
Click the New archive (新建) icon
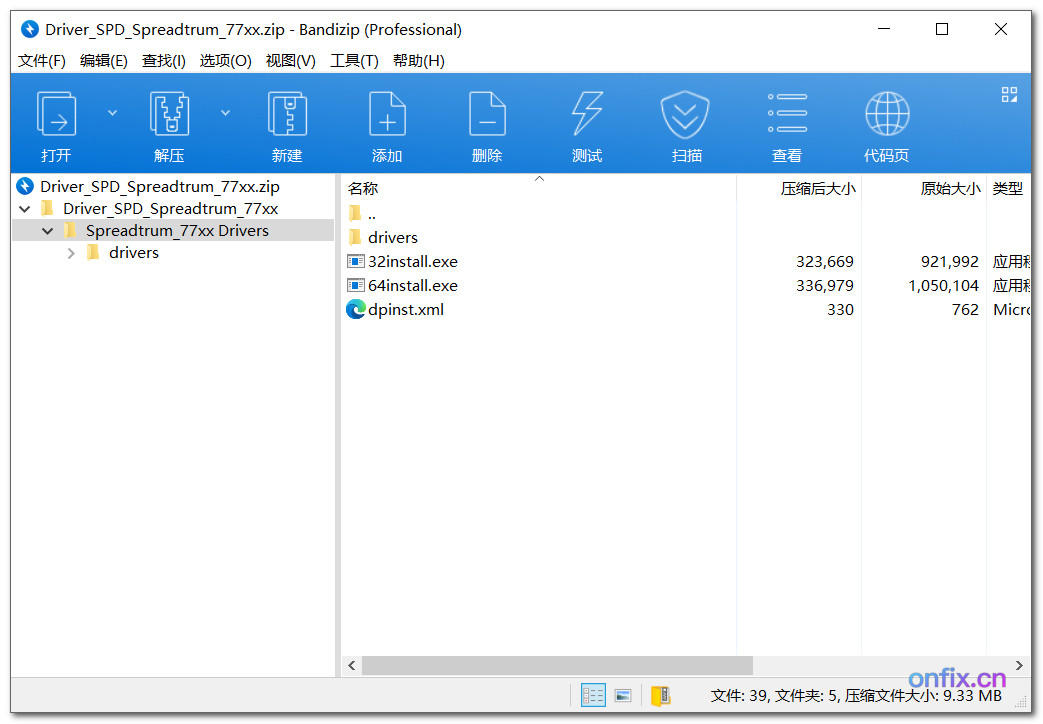[x=286, y=114]
